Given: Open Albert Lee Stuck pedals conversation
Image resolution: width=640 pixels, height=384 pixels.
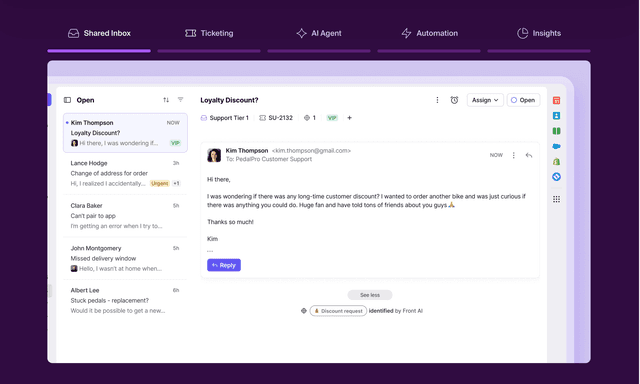Looking at the screenshot, I should coord(125,301).
